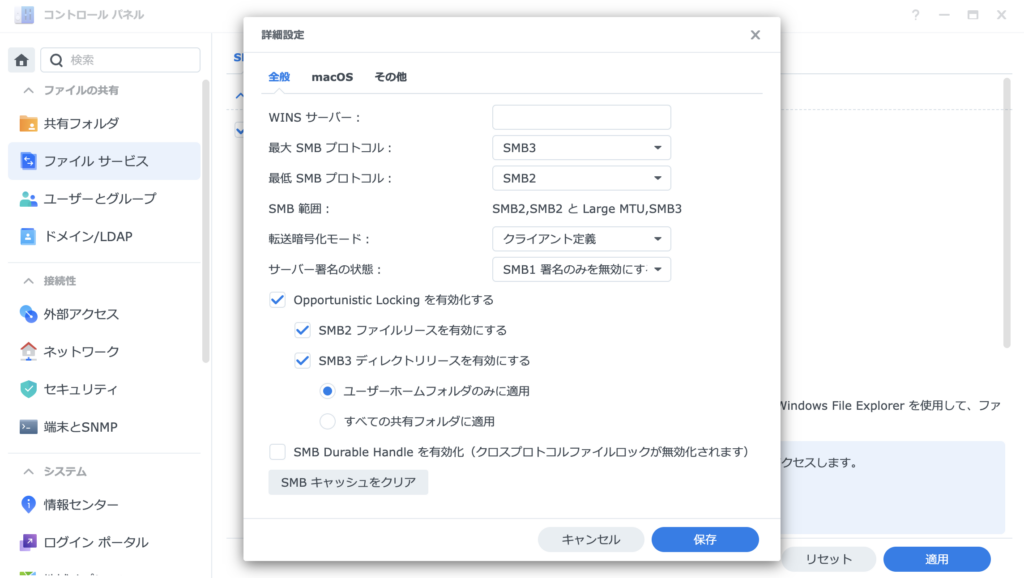
Task: Select ユーザーホームフォルダのみに適用 radio
Action: (x=327, y=391)
